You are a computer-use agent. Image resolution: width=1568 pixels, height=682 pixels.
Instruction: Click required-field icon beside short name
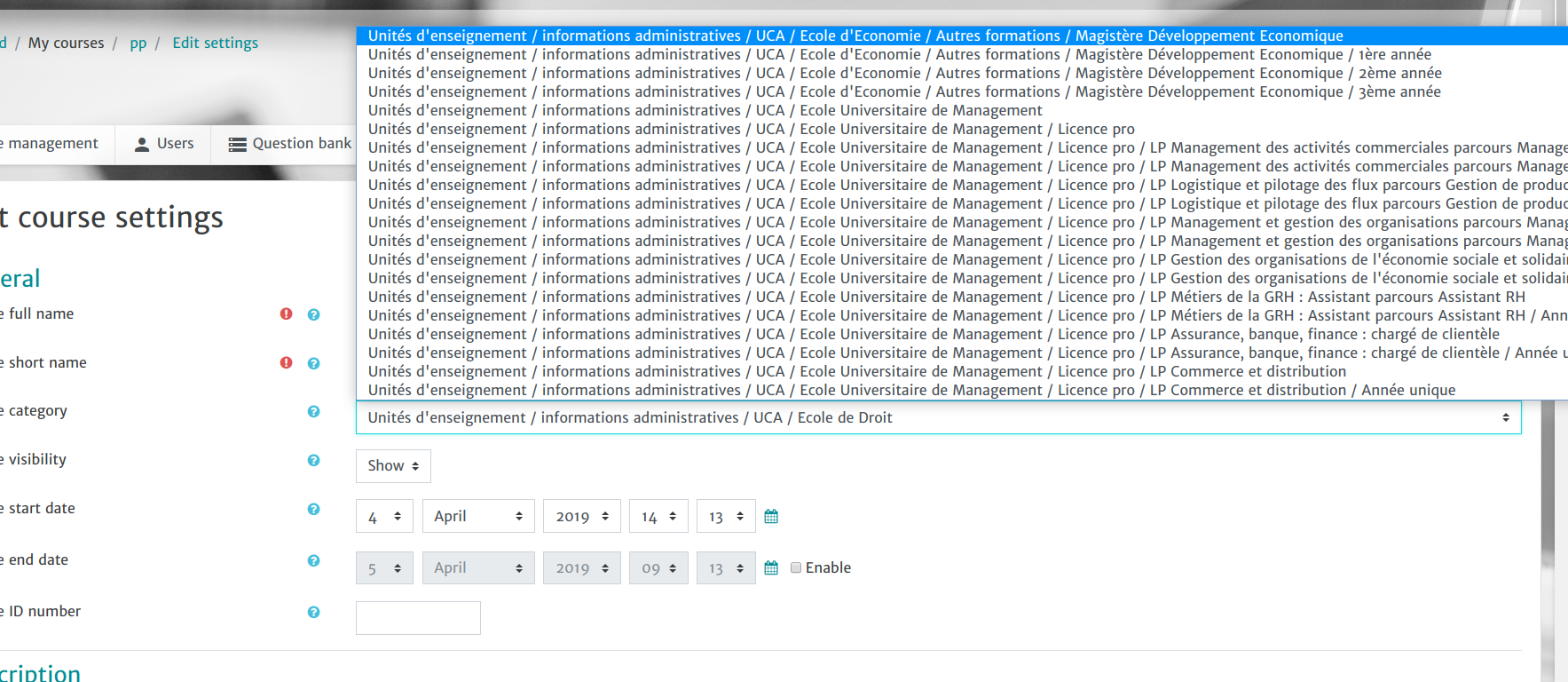[x=286, y=362]
